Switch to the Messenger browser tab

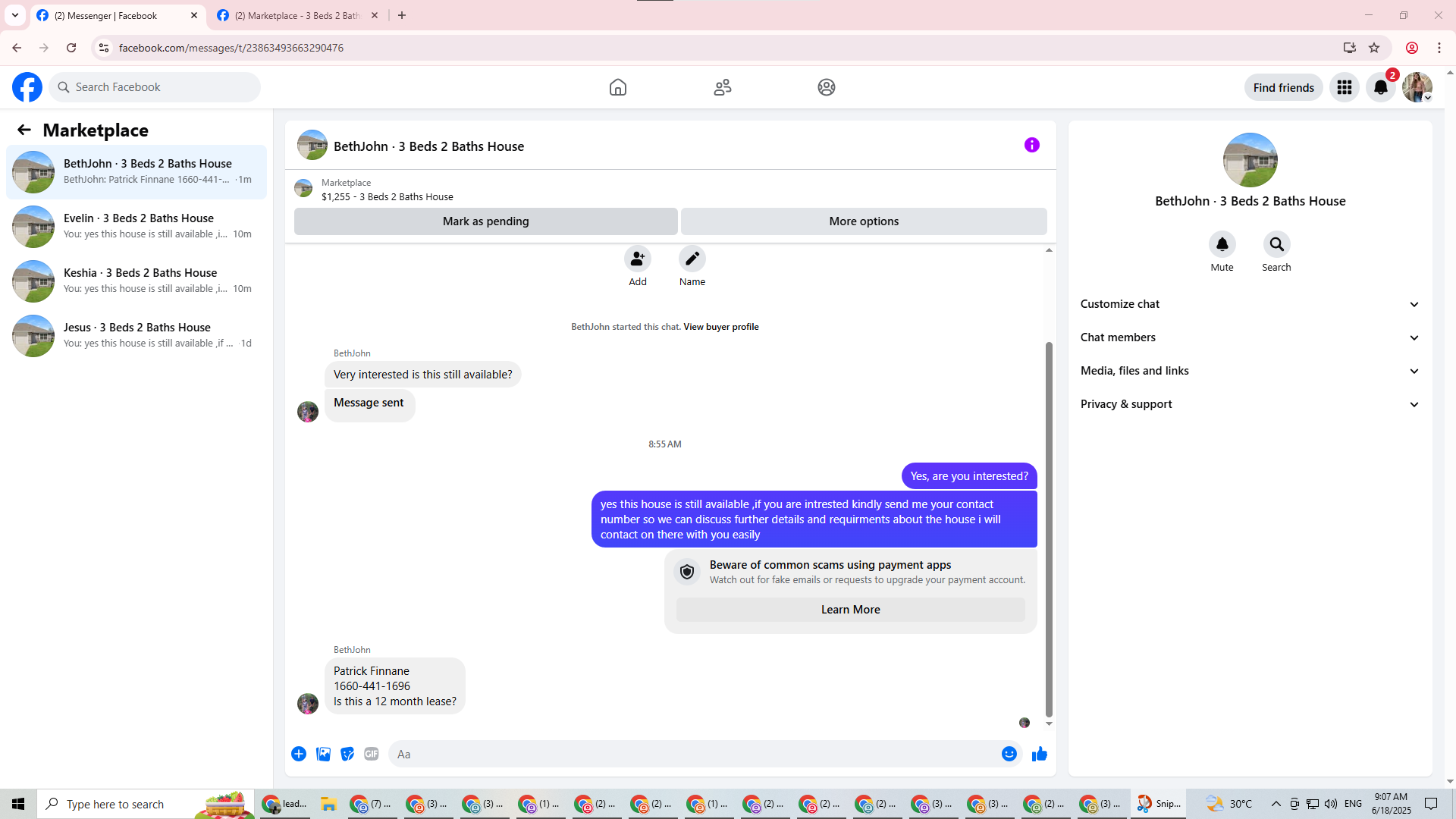[118, 15]
